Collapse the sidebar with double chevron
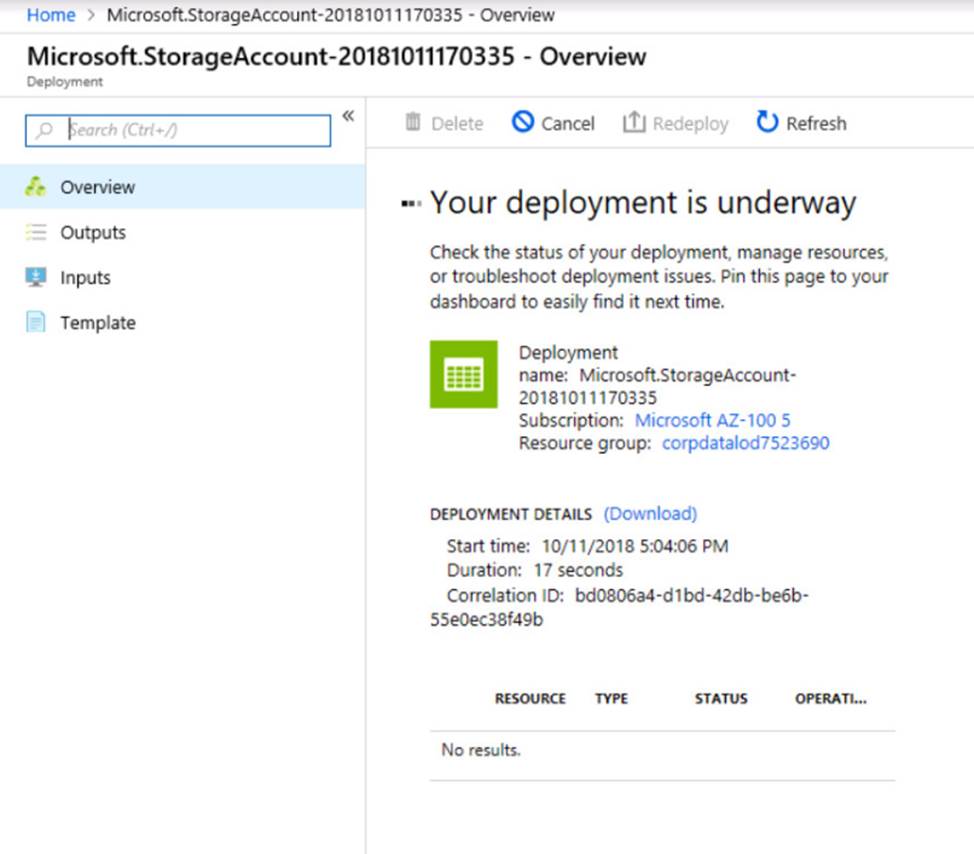This screenshot has width=974, height=854. [x=348, y=116]
